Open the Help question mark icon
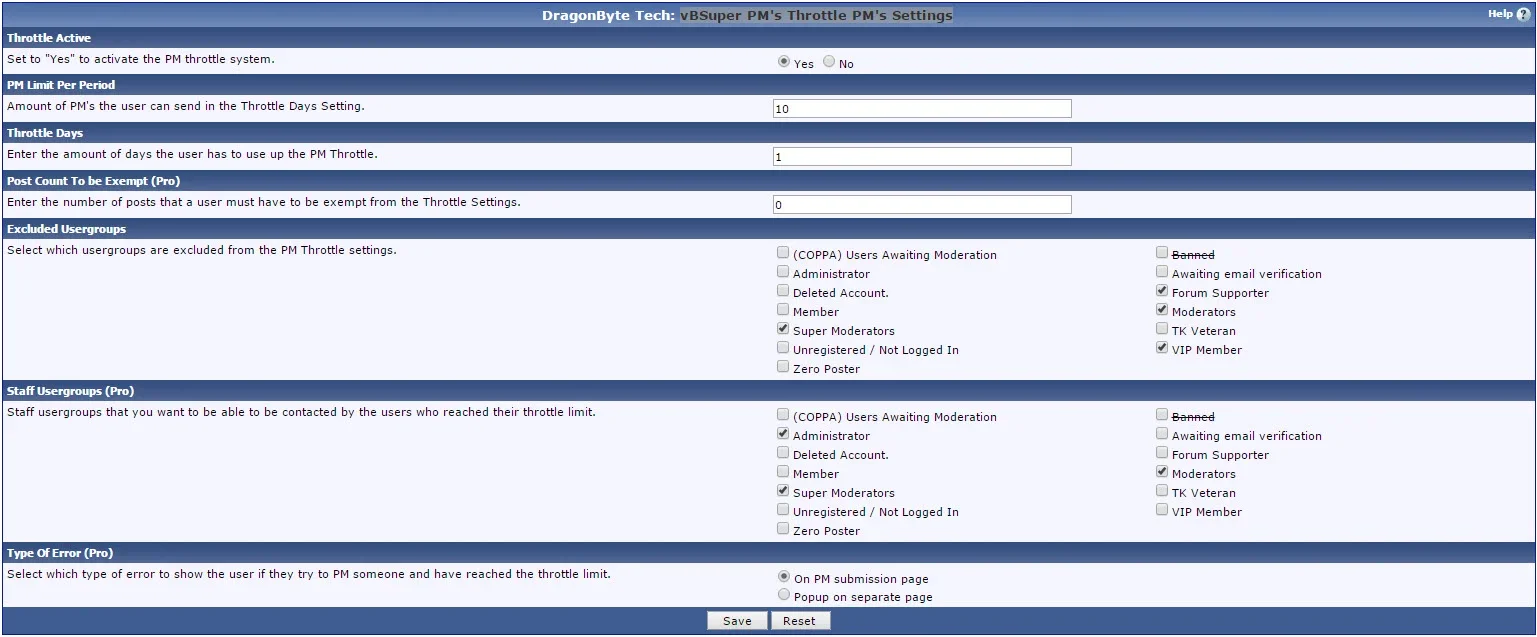The width and height of the screenshot is (1537, 637). (1524, 14)
